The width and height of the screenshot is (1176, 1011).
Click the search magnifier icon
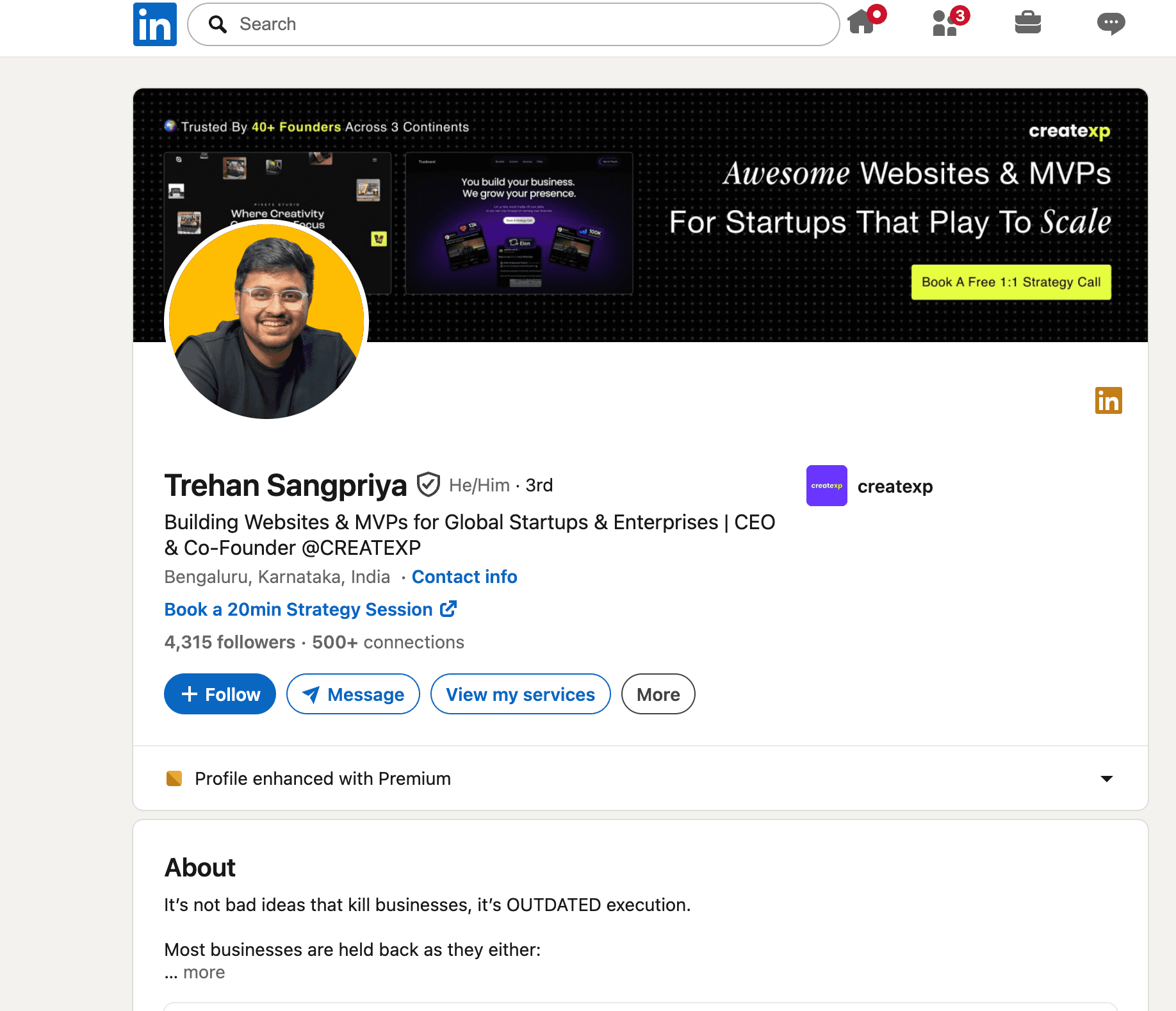(218, 24)
